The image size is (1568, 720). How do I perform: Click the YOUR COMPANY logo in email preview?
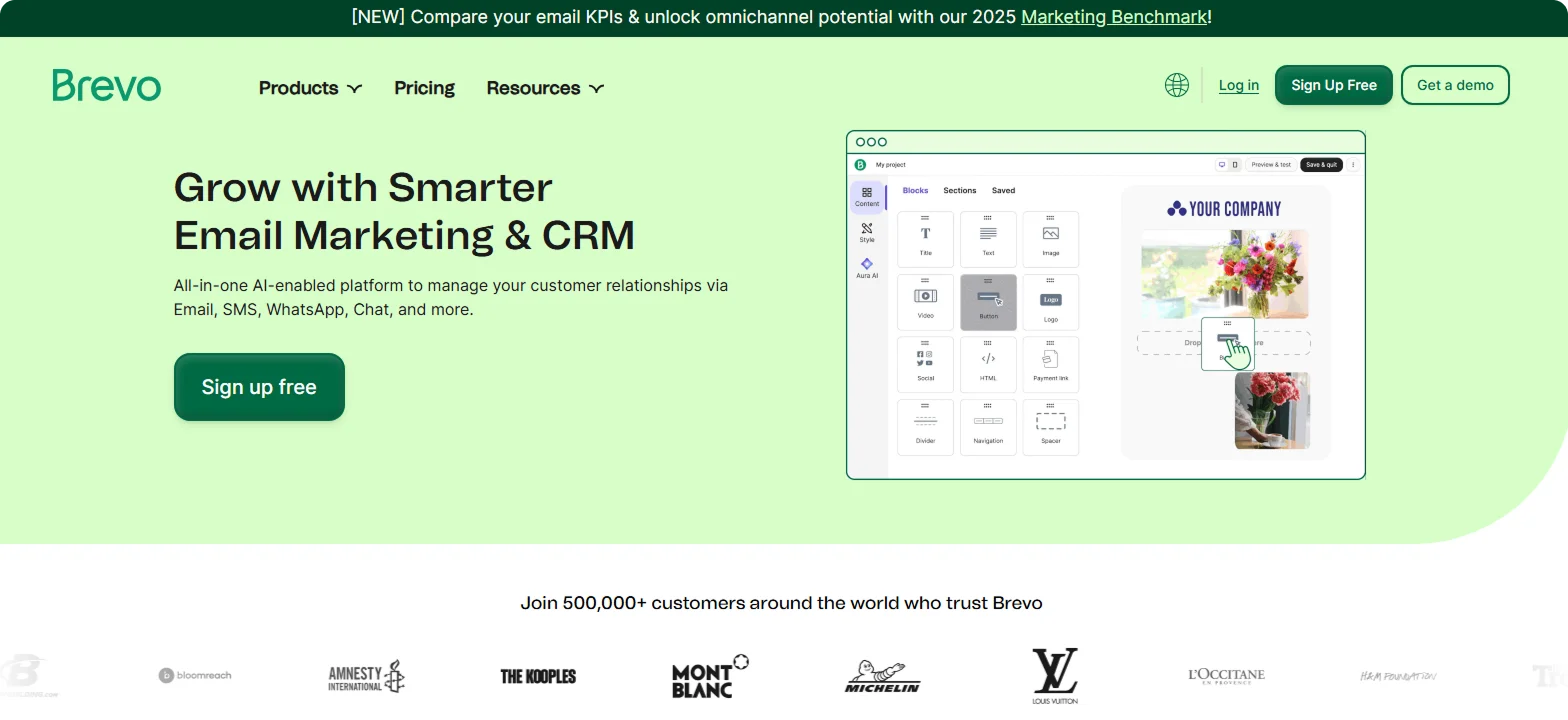coord(1224,209)
